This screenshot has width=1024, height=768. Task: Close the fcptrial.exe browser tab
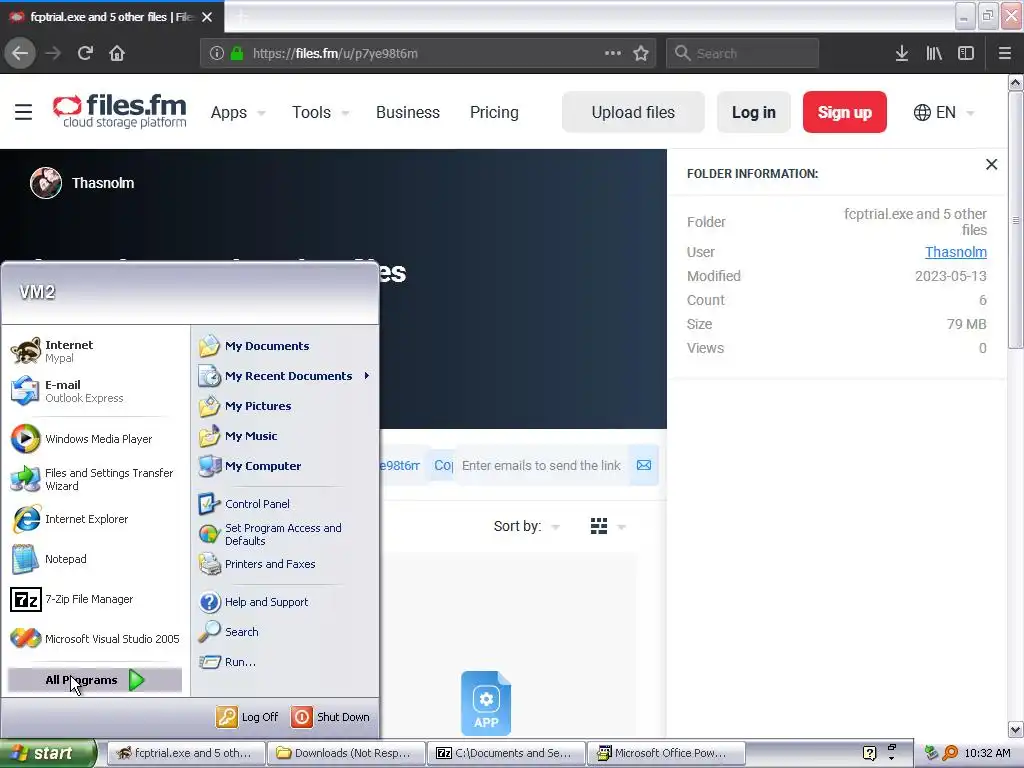click(207, 17)
